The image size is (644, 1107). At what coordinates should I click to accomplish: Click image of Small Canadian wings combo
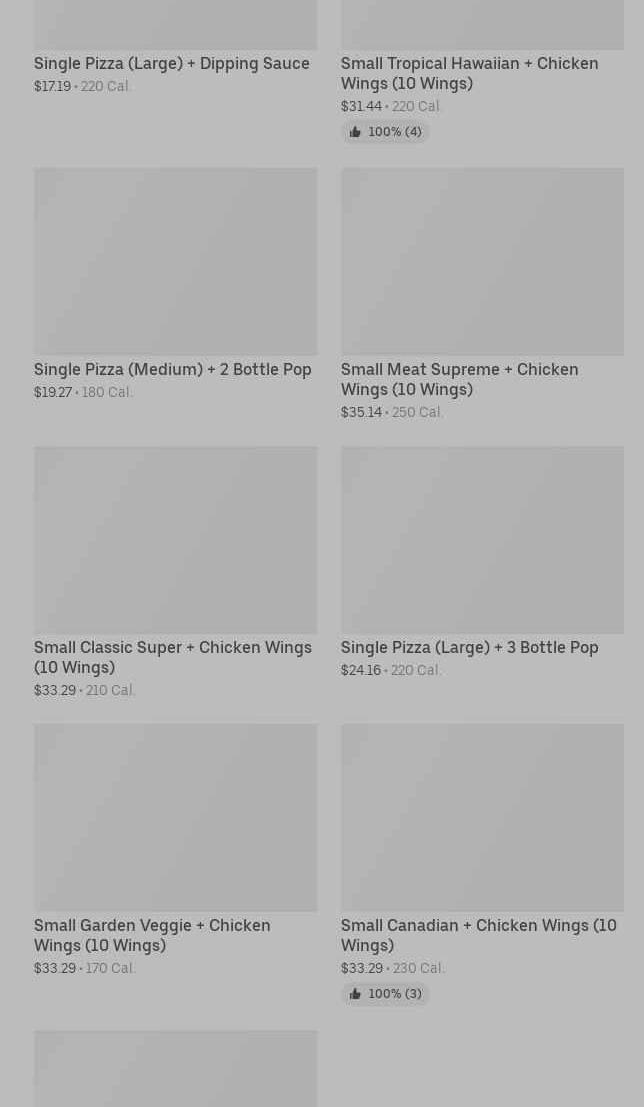(x=482, y=818)
